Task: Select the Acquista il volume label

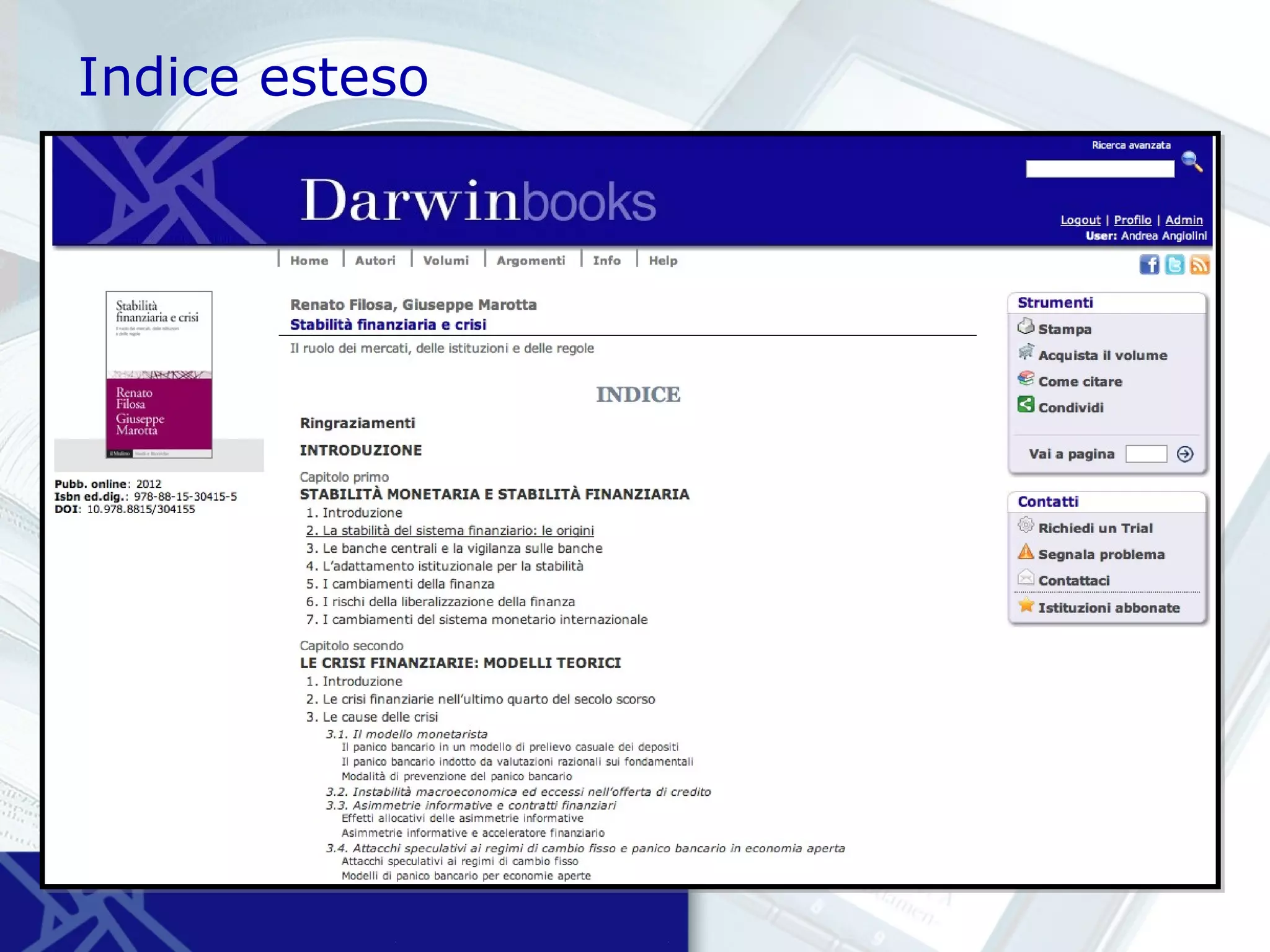Action: point(1103,355)
